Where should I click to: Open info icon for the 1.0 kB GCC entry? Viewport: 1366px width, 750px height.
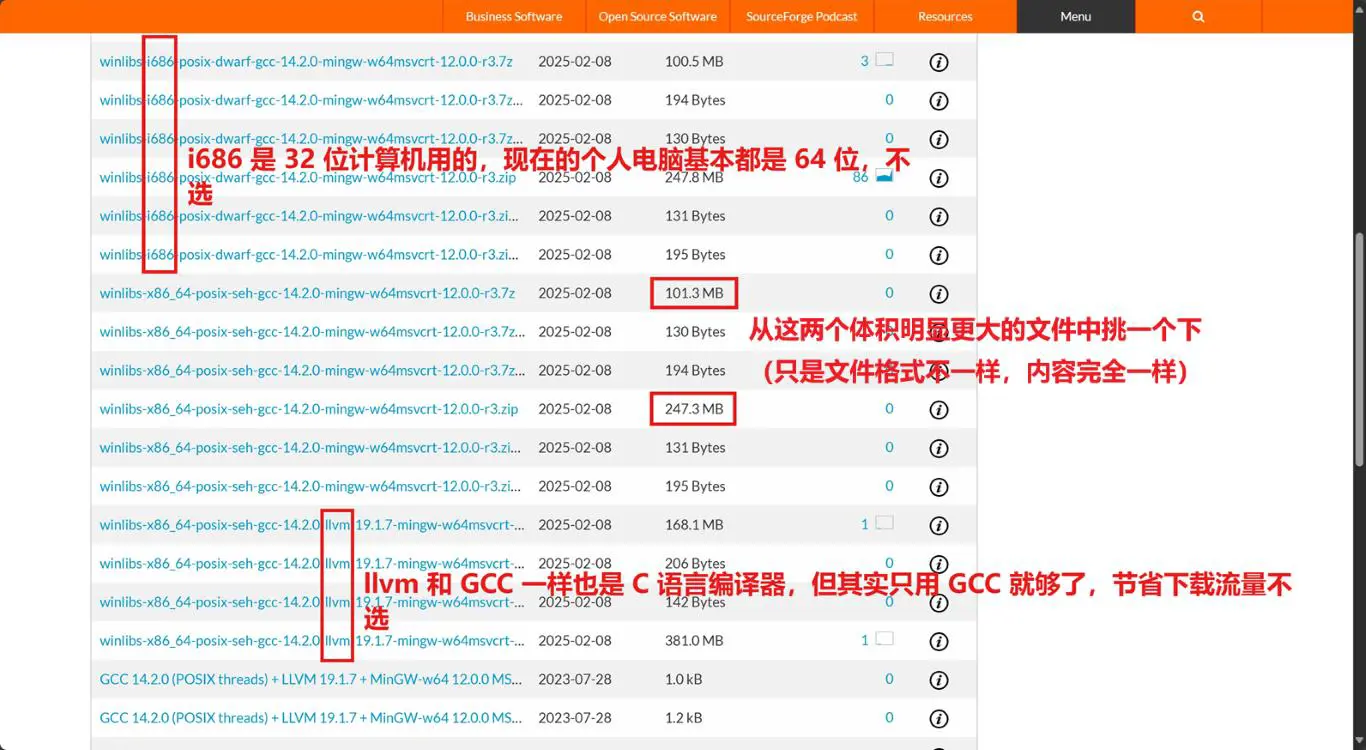pyautogui.click(x=938, y=680)
